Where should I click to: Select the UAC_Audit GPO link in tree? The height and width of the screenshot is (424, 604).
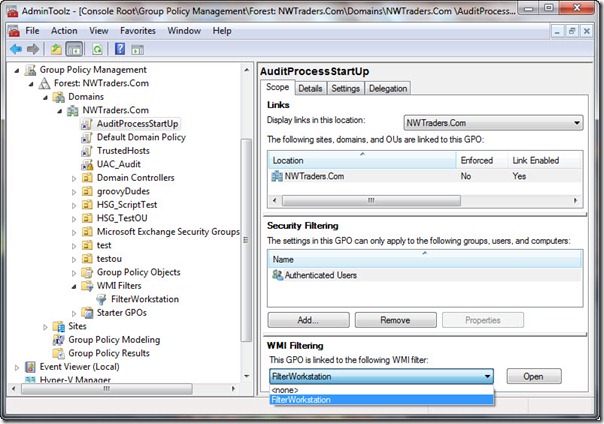[x=118, y=163]
